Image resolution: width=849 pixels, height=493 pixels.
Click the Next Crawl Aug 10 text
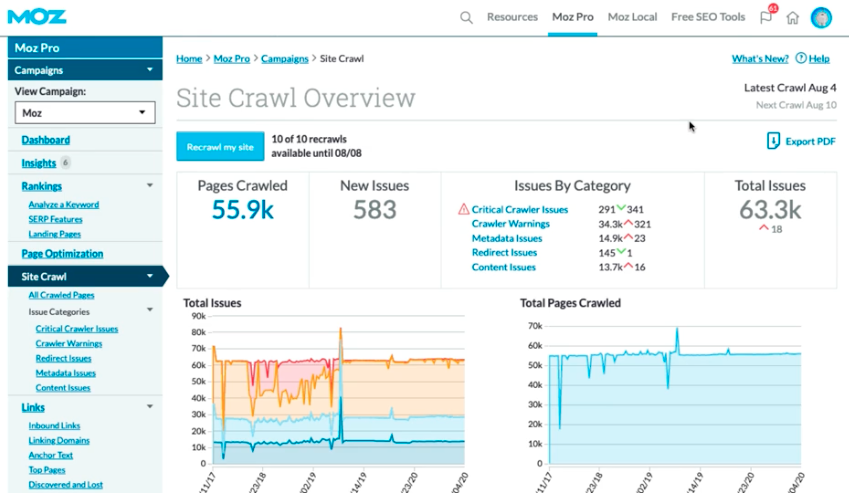(x=796, y=105)
